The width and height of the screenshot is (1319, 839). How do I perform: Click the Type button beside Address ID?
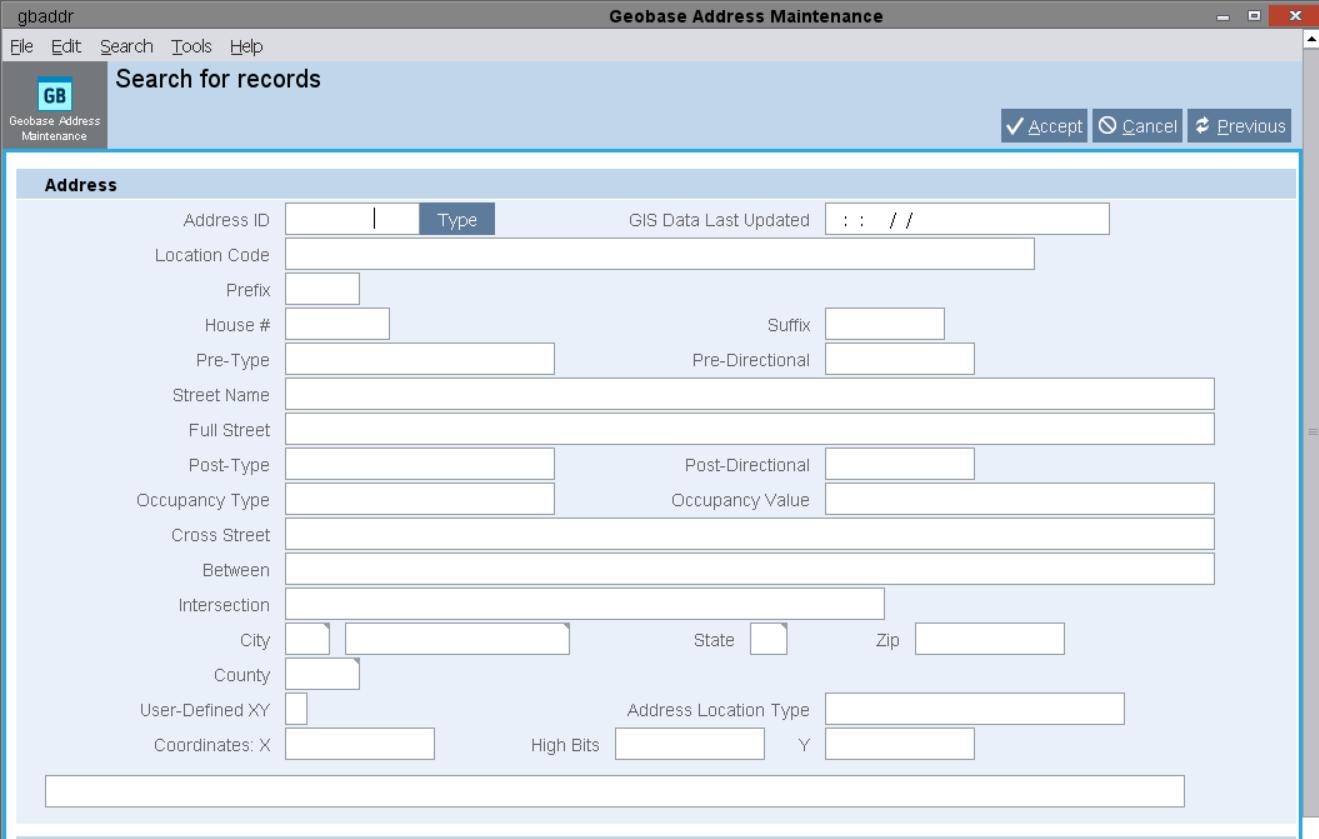pyautogui.click(x=457, y=220)
